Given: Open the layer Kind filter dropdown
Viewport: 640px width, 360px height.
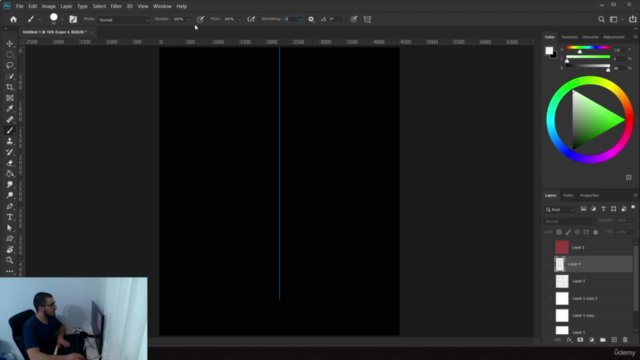Looking at the screenshot, I should [x=560, y=209].
